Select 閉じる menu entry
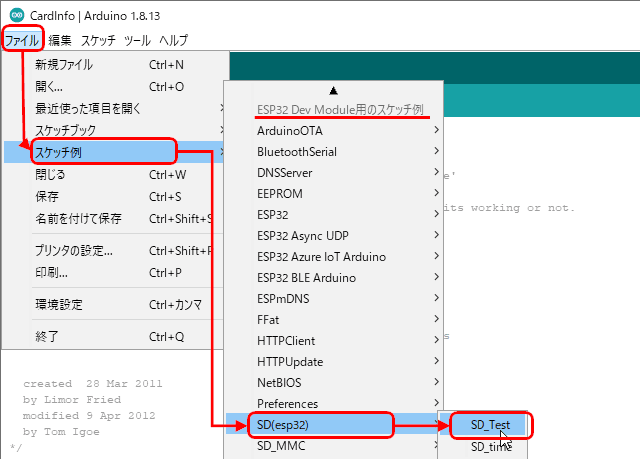Screen dimensions: 640x459 [x=113, y=175]
